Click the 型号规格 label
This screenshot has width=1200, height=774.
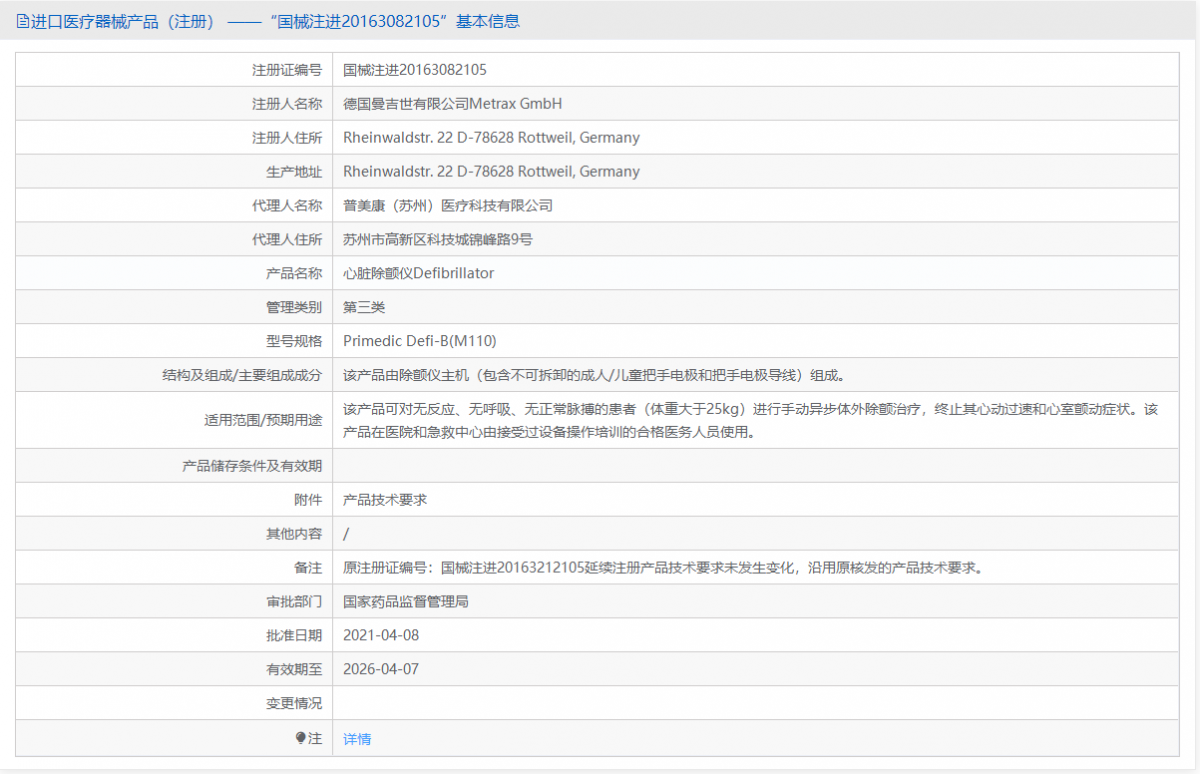point(294,341)
